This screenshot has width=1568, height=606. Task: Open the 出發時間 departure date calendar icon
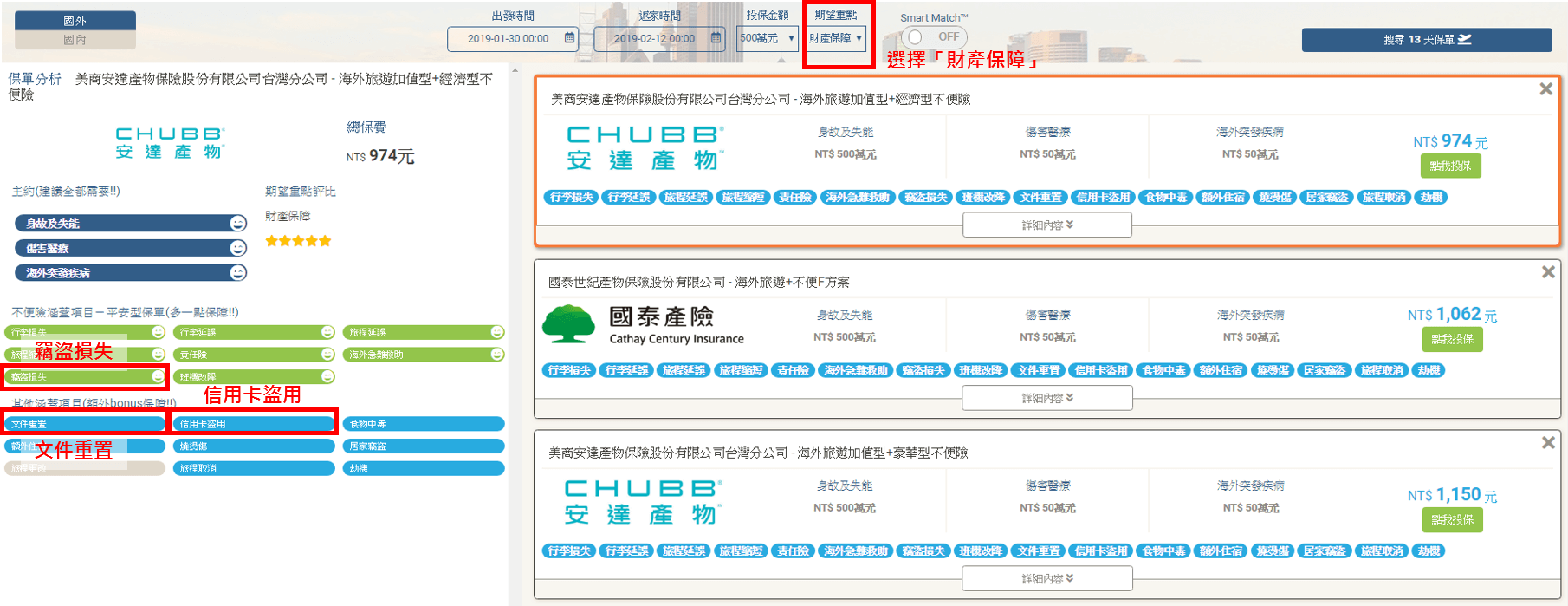(x=569, y=38)
